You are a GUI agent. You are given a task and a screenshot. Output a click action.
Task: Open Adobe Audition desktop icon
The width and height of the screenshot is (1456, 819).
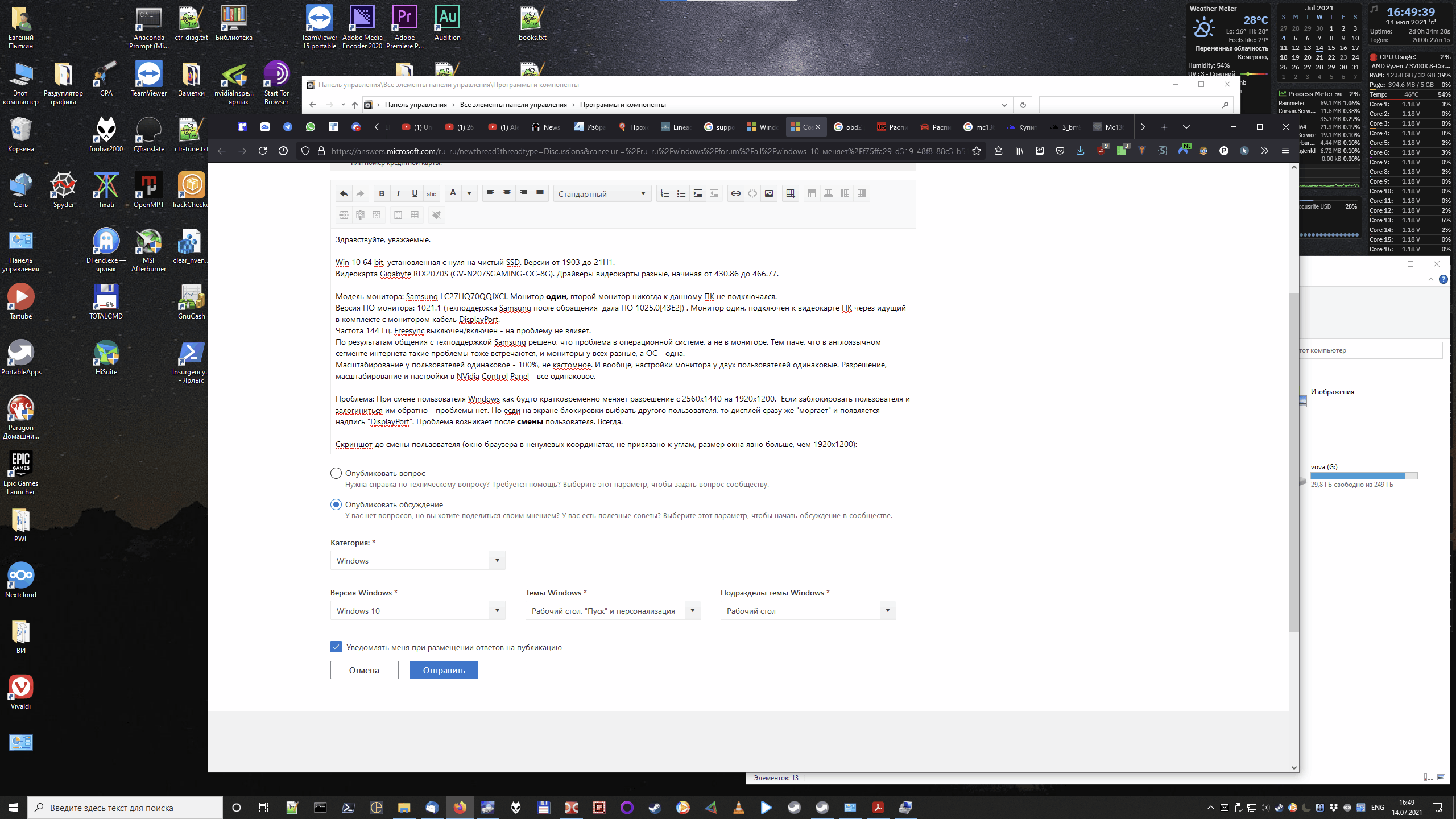[448, 24]
